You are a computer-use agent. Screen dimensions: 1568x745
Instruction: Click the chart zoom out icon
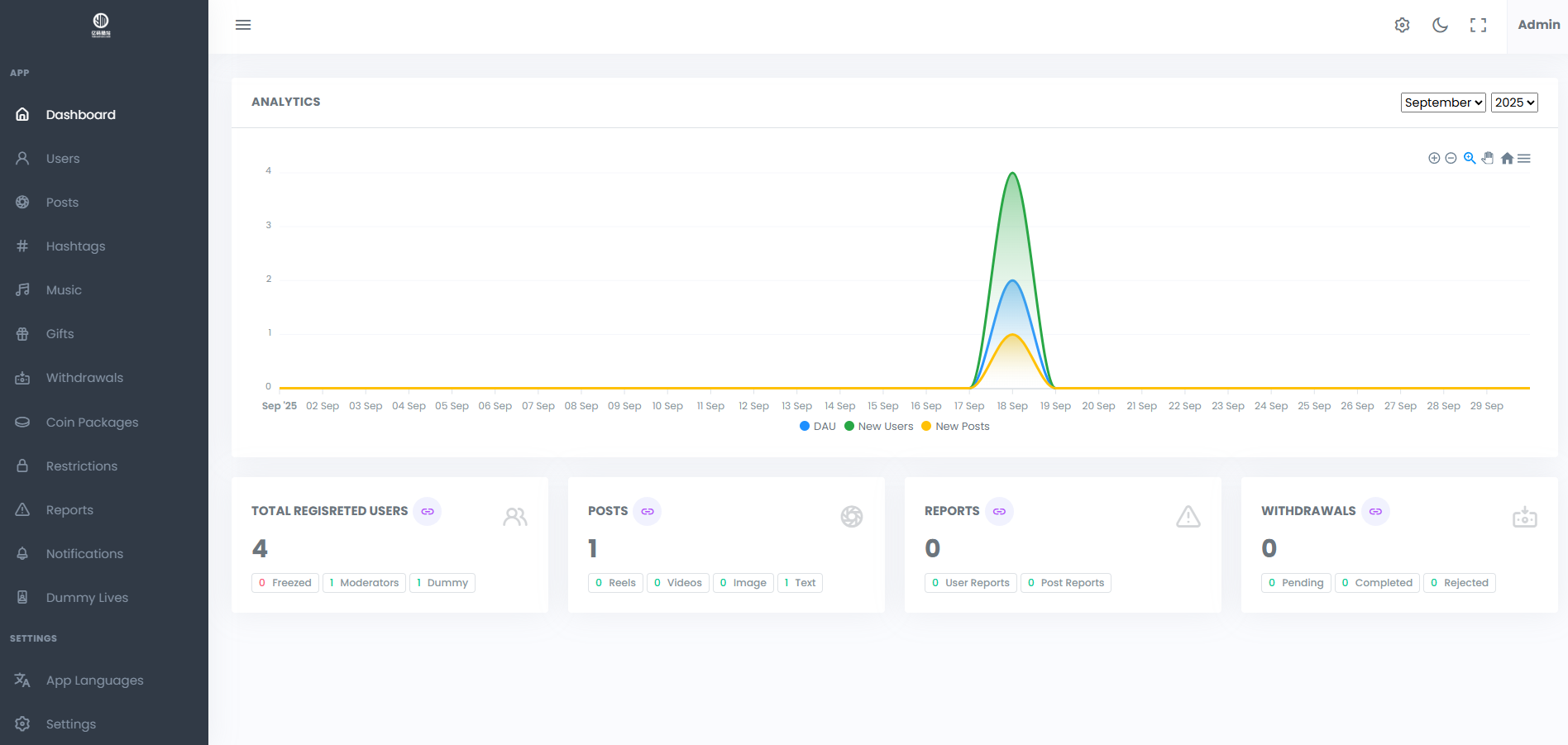[1451, 158]
